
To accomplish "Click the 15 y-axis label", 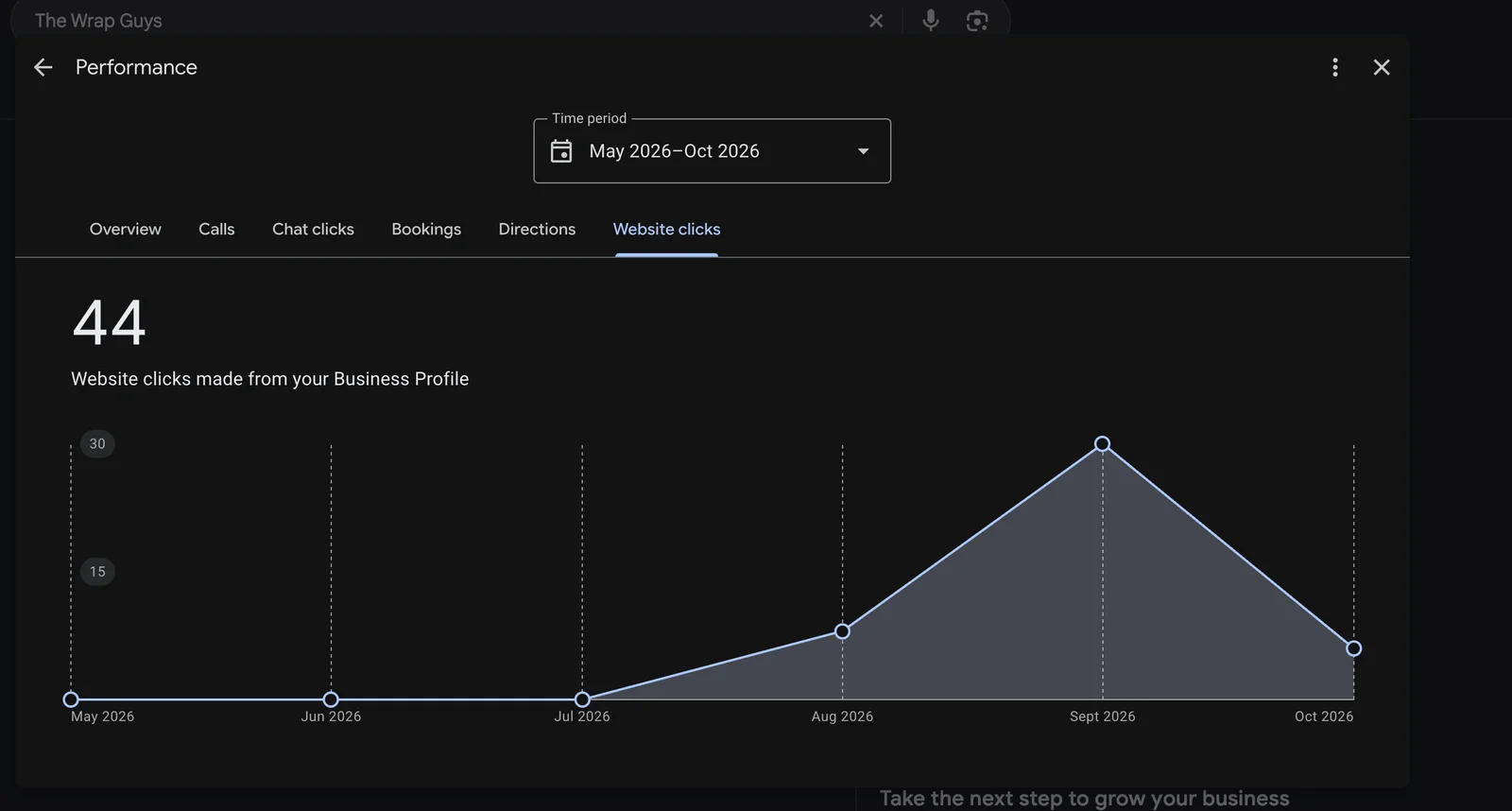I will click(x=97, y=571).
